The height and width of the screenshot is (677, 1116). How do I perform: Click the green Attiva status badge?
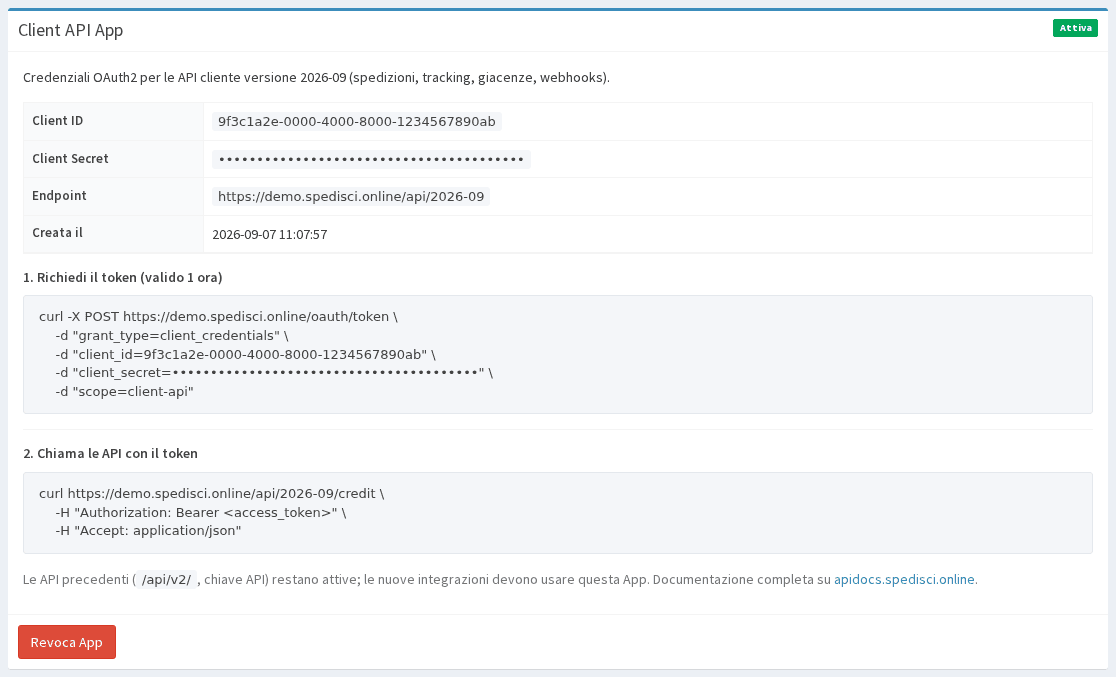(1075, 28)
